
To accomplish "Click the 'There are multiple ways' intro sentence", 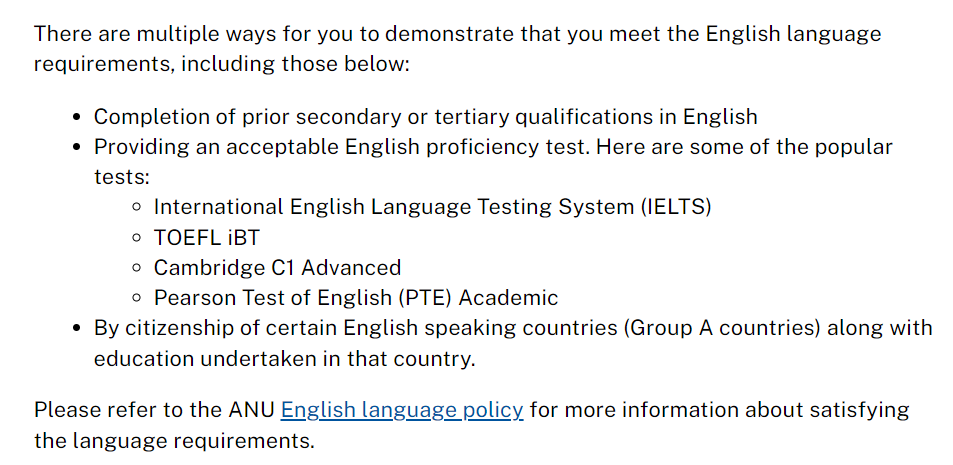I will click(457, 33).
